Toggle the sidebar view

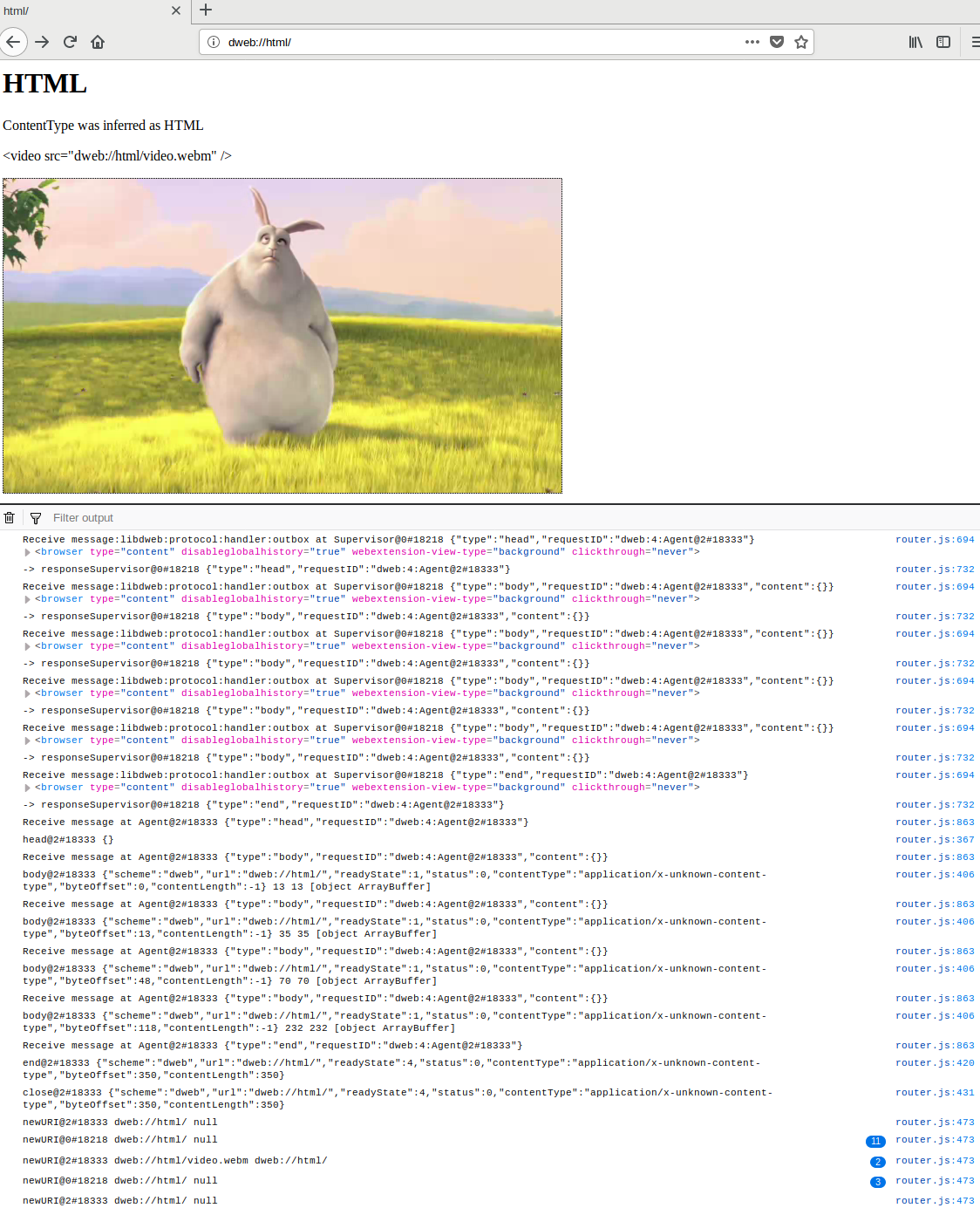943,42
